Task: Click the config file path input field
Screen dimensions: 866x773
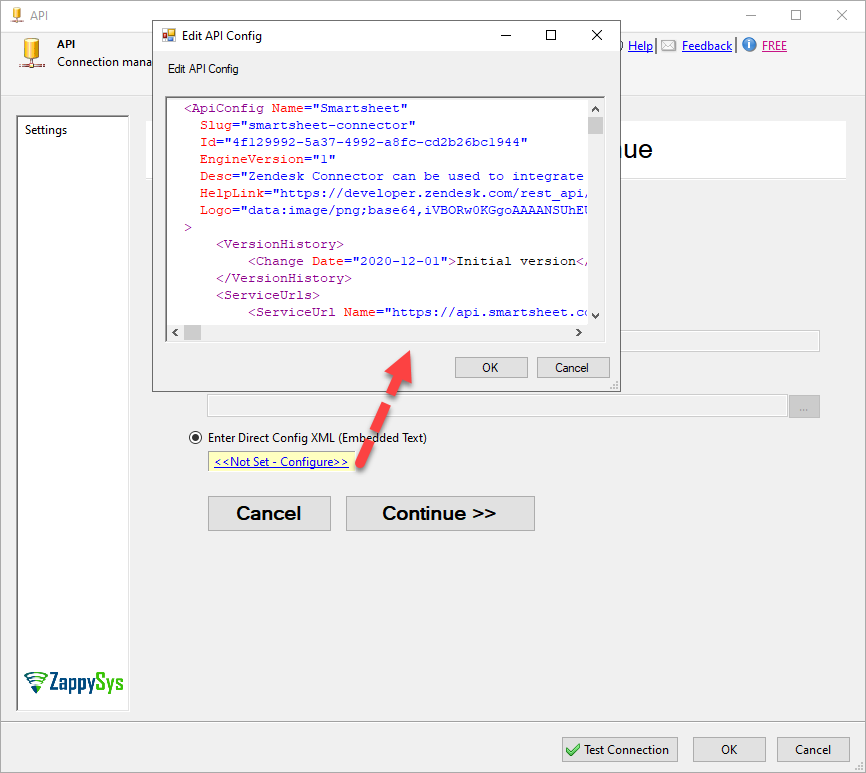Action: 497,406
